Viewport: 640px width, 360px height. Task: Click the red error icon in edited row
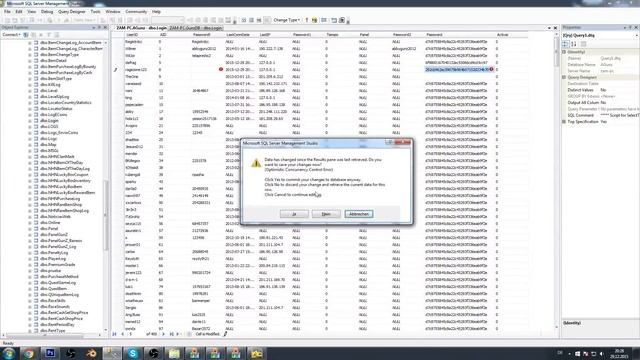coord(221,69)
